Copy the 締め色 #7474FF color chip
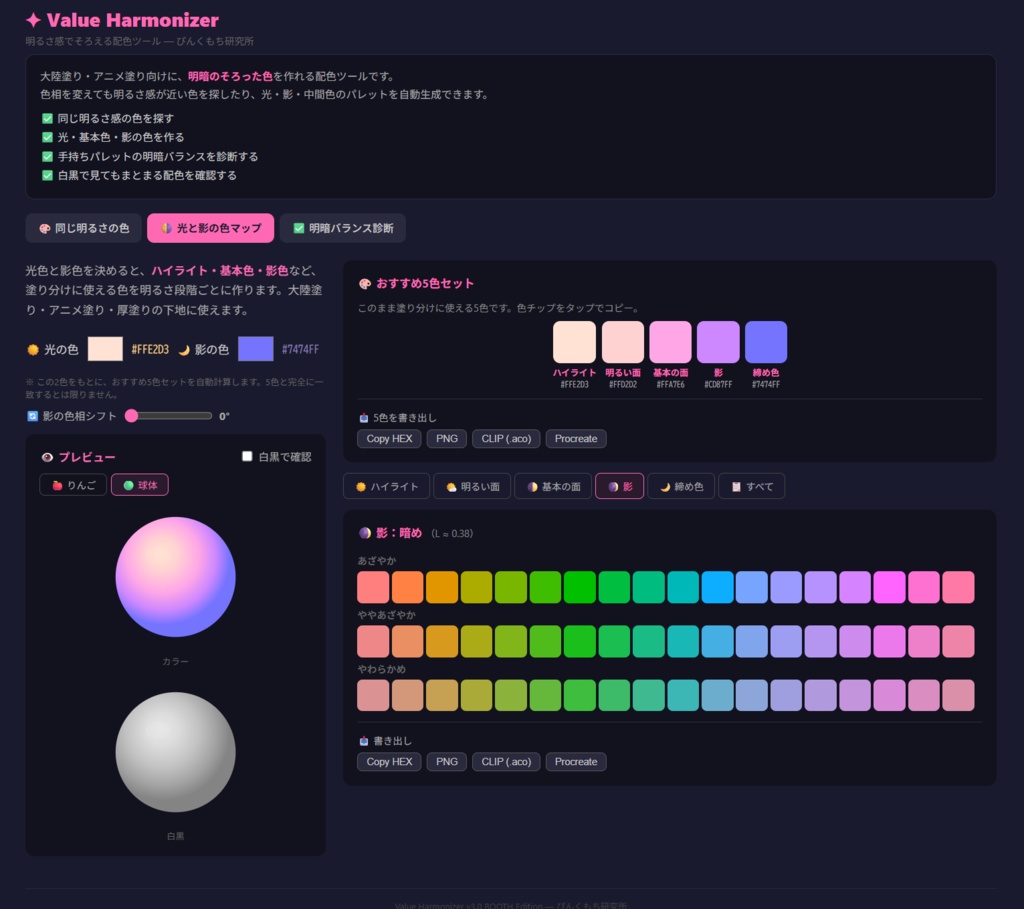This screenshot has width=1024, height=909. coord(765,342)
